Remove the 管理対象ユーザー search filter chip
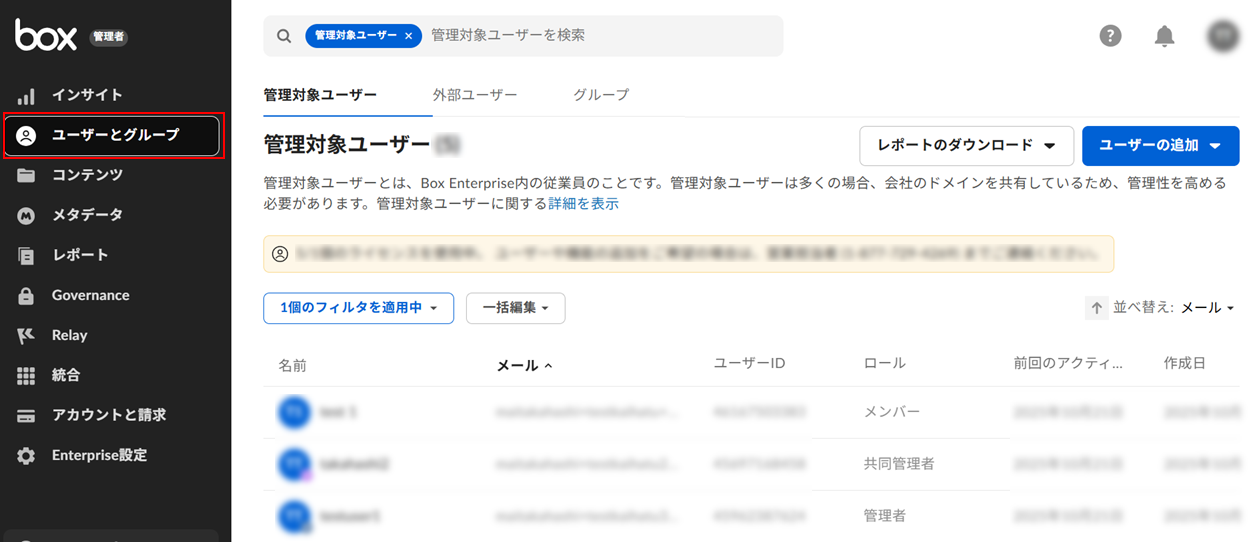The image size is (1259, 542). coord(408,35)
